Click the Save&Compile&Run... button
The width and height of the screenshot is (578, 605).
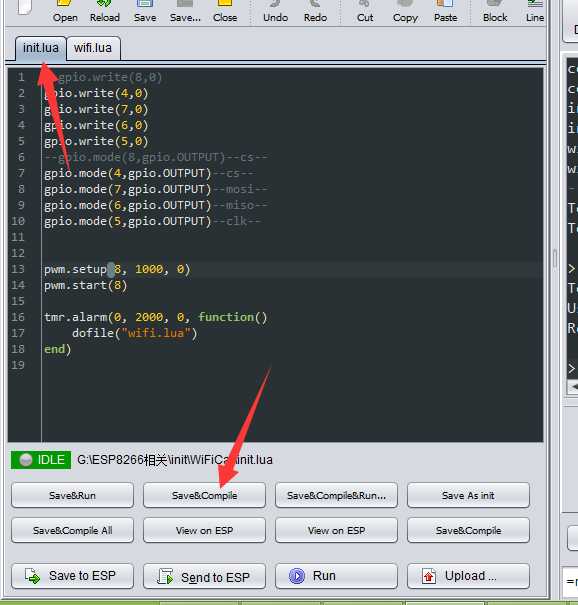(336, 495)
